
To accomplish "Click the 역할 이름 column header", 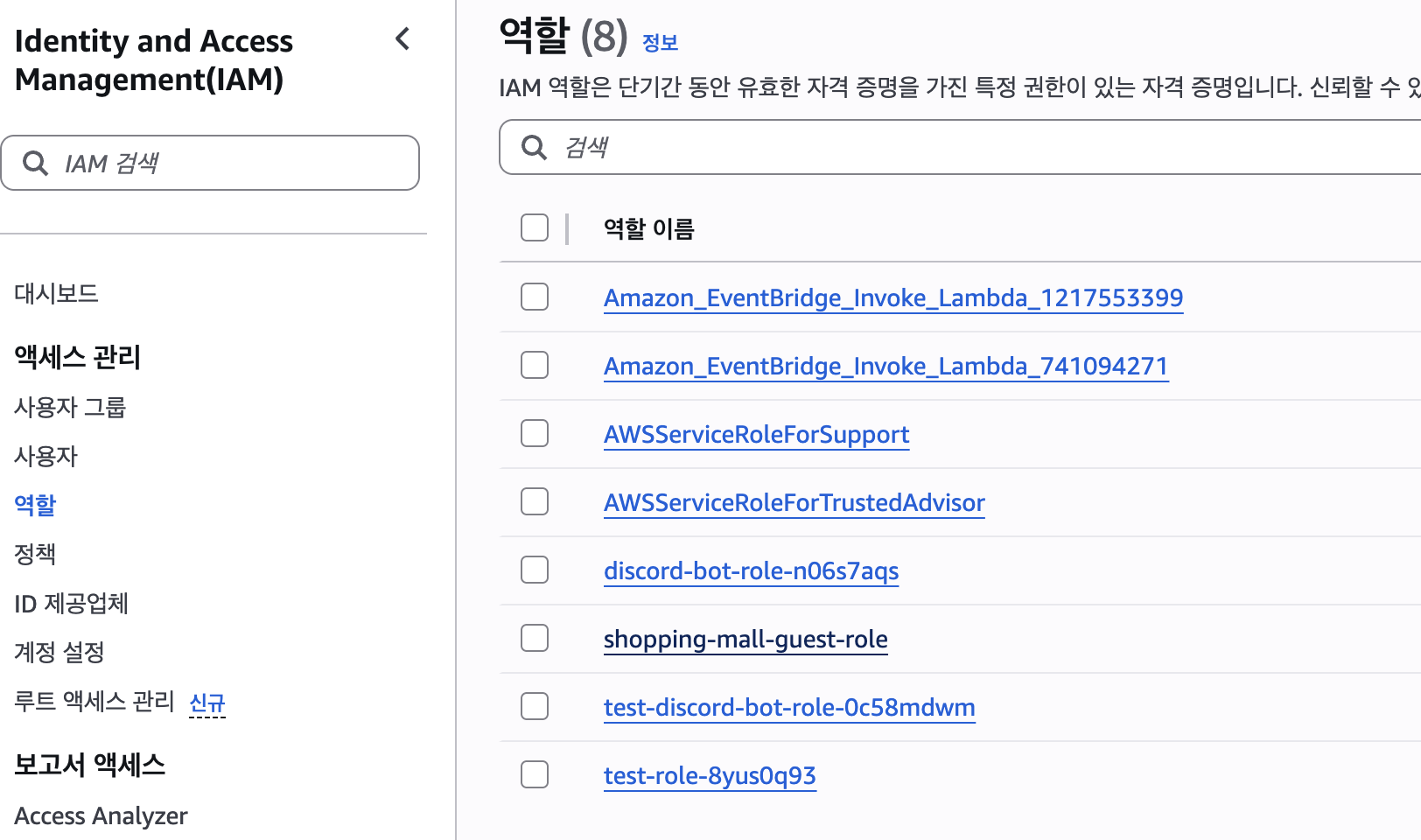I will pos(648,229).
